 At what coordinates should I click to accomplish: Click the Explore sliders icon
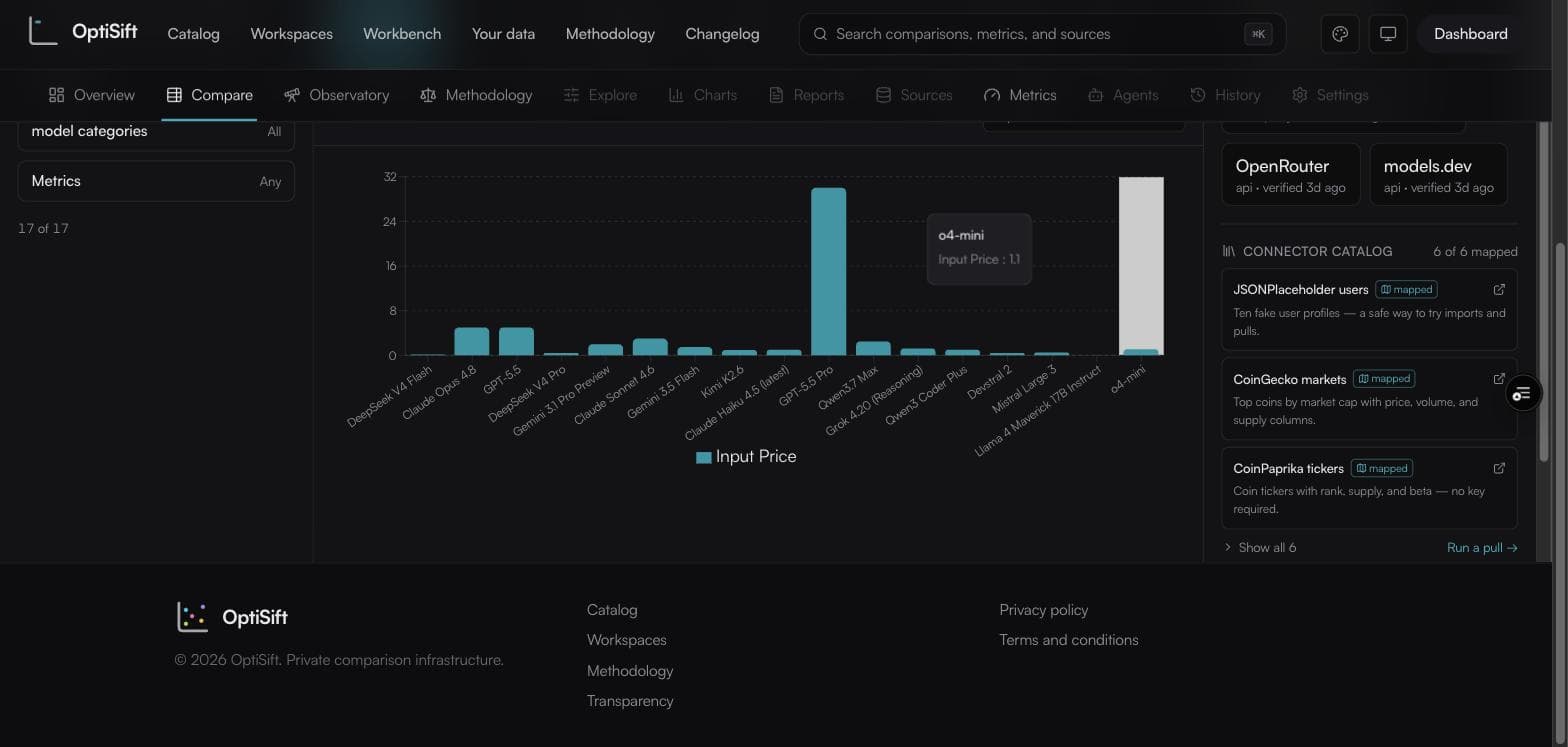pos(572,95)
